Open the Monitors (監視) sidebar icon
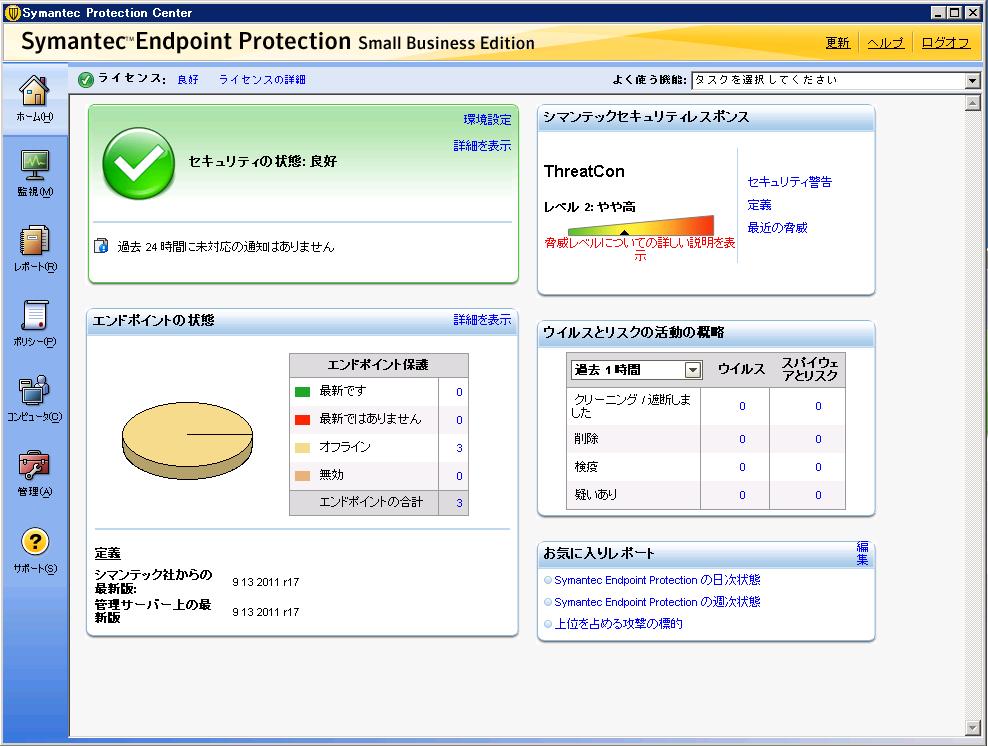Image resolution: width=988 pixels, height=746 pixels. point(34,165)
